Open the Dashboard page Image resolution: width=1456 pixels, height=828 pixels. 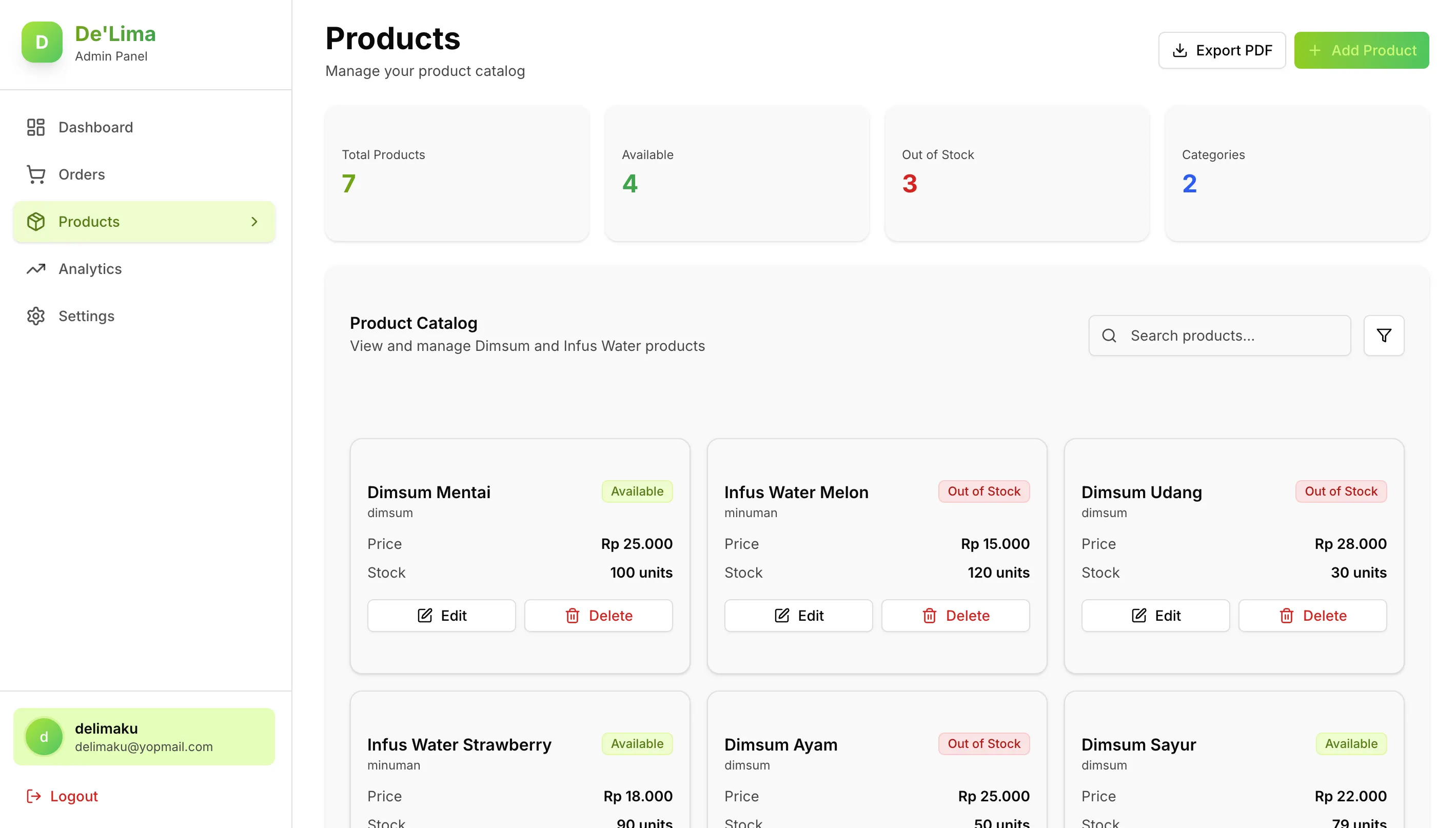144,127
